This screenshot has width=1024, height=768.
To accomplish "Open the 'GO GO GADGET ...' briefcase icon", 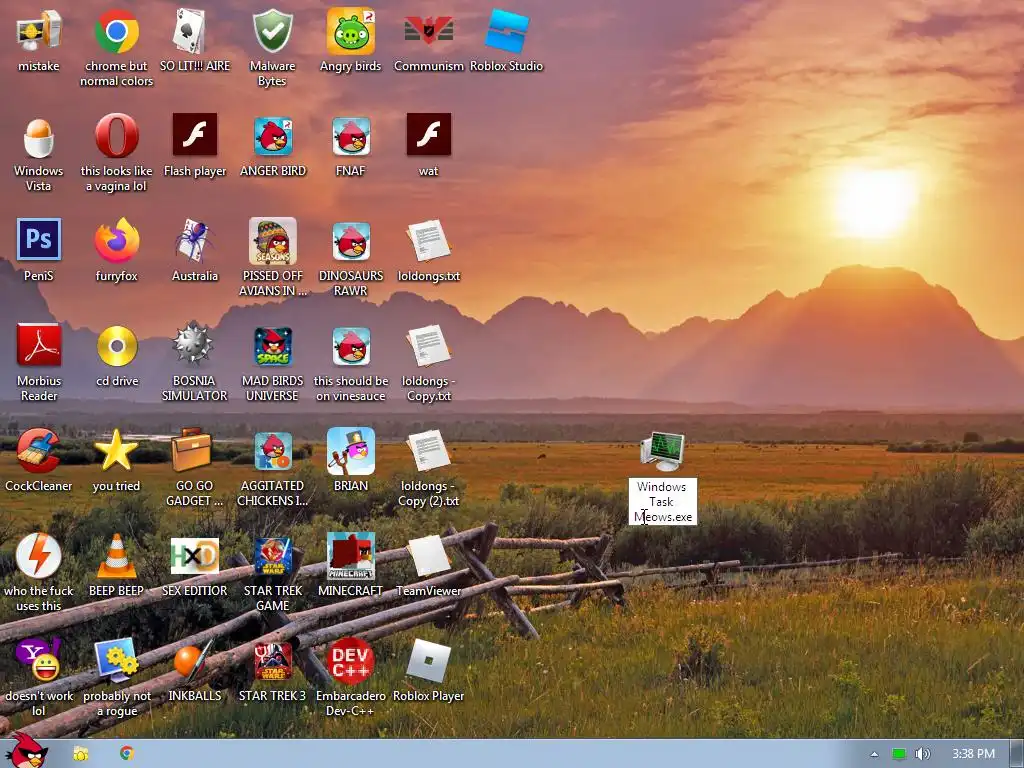I will pos(191,450).
